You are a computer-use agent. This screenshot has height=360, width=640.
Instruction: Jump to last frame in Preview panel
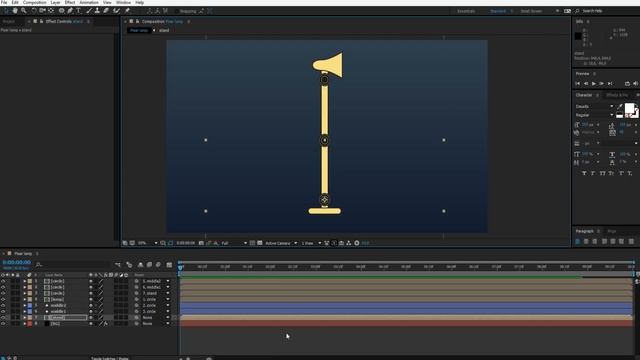point(610,84)
